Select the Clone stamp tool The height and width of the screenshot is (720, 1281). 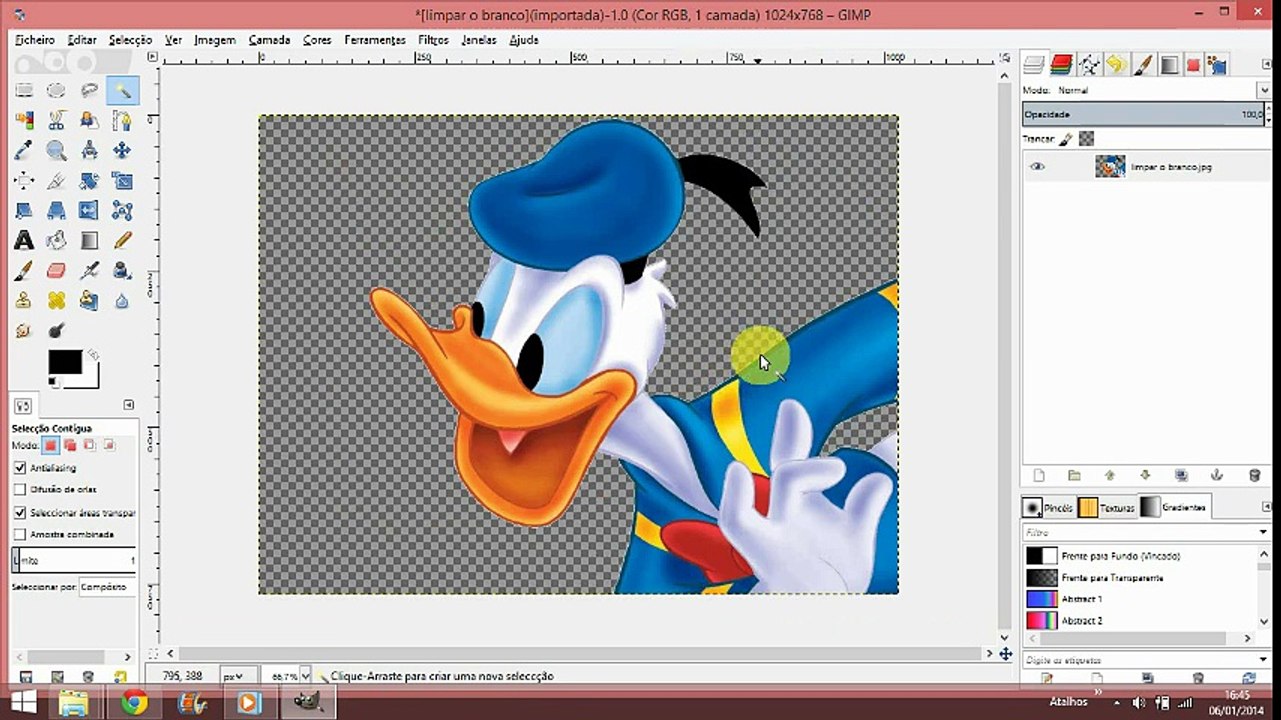(x=24, y=301)
